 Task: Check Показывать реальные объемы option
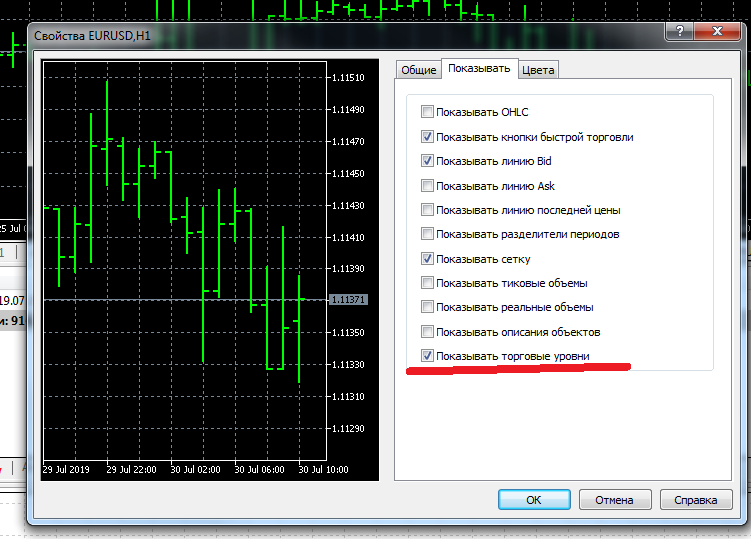[x=427, y=307]
